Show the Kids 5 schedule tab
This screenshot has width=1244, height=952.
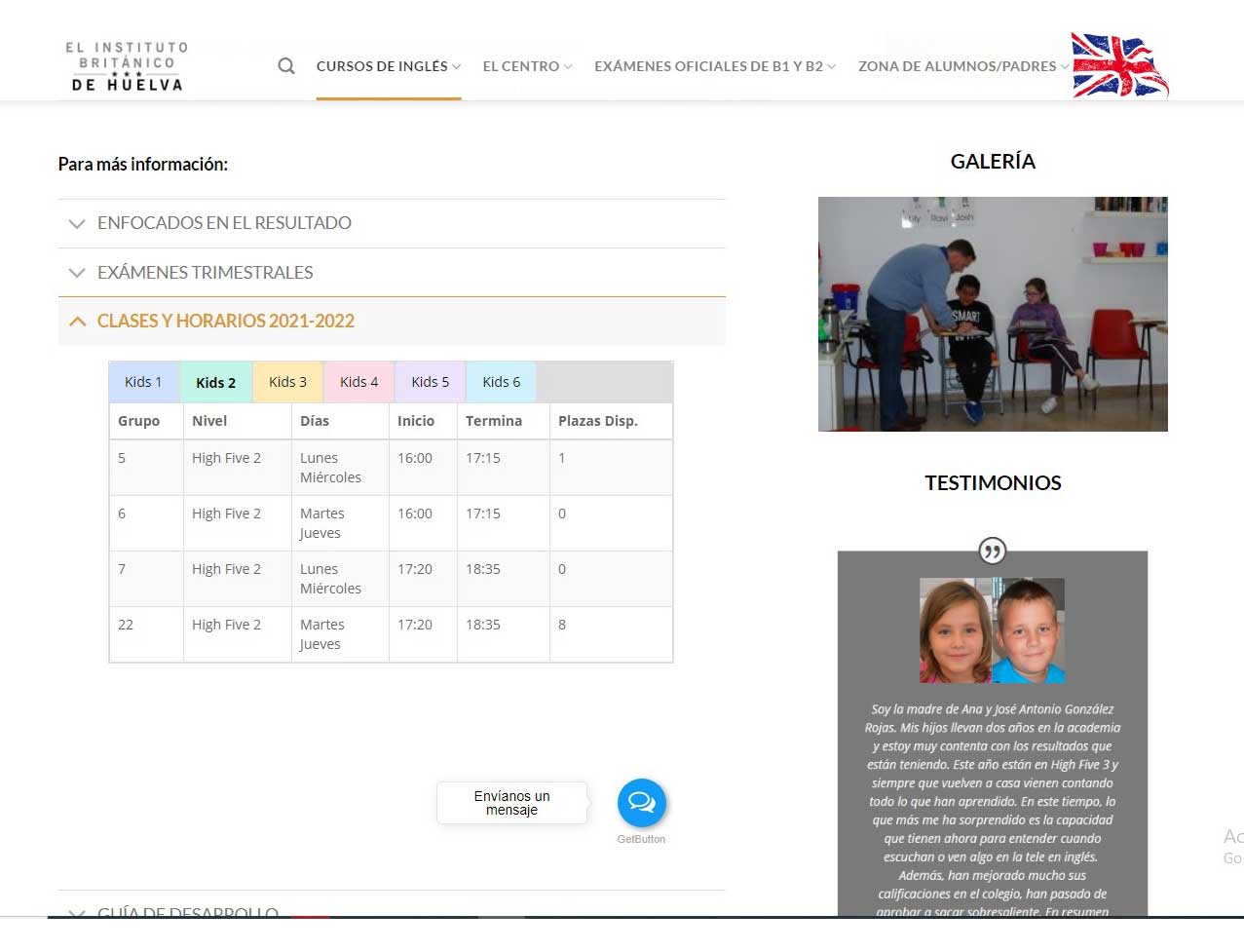pos(430,382)
